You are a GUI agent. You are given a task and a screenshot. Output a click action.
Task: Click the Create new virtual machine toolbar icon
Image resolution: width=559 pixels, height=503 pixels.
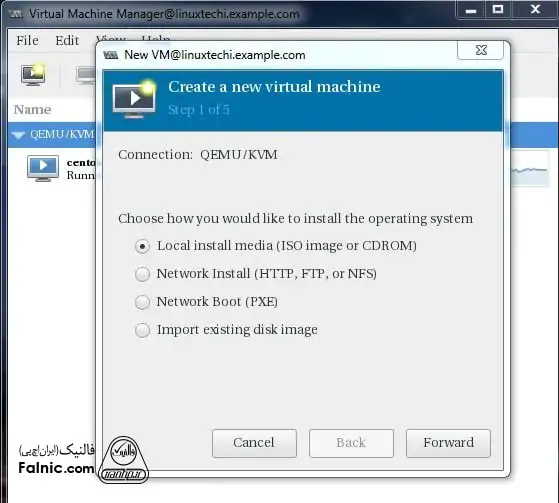coord(33,75)
